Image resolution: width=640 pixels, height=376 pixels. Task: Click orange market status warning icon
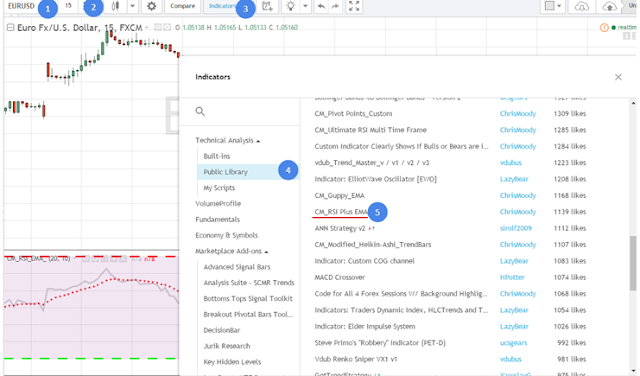point(604,27)
